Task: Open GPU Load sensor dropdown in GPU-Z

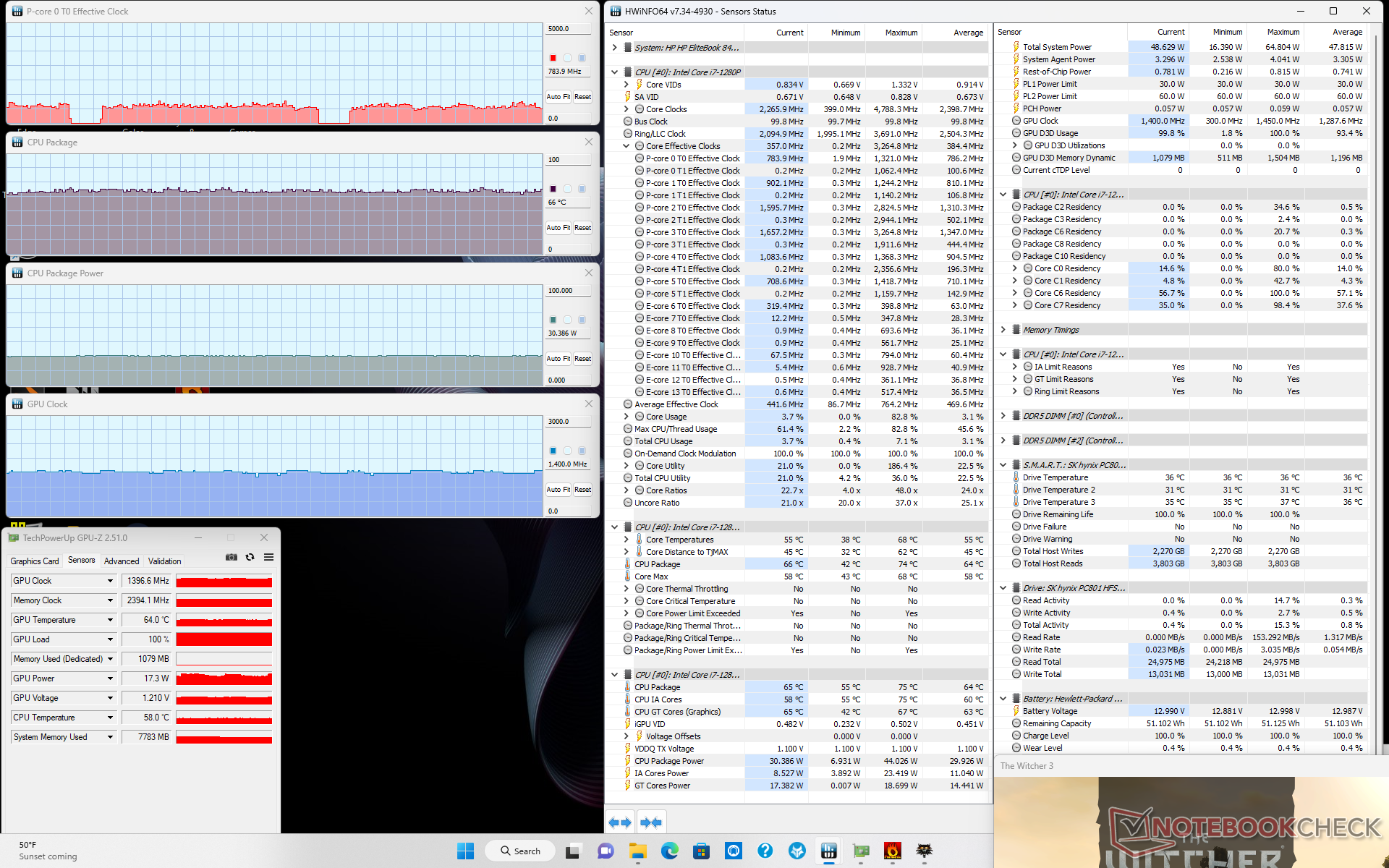Action: (x=110, y=639)
